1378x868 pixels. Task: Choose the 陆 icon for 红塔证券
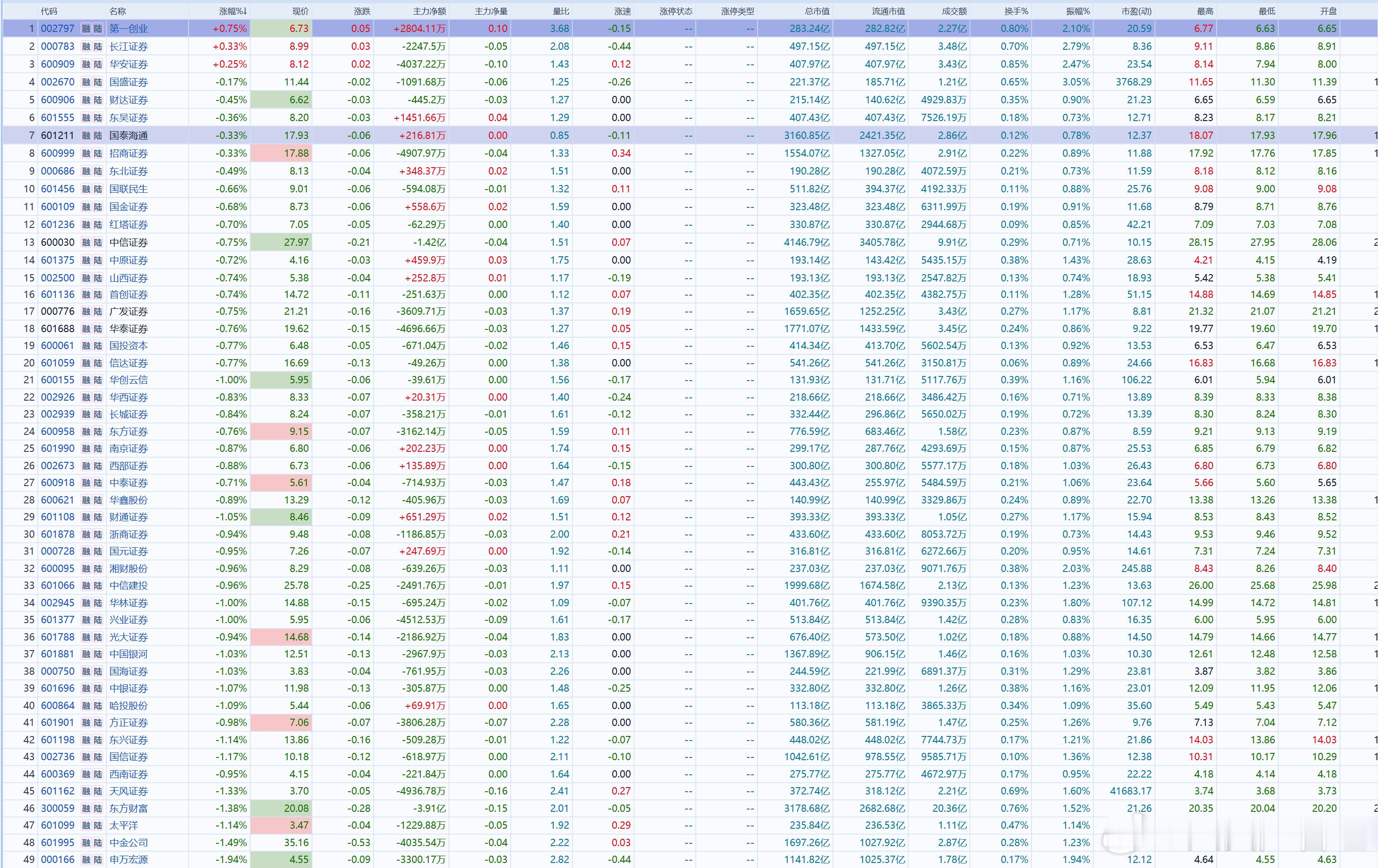[x=98, y=225]
